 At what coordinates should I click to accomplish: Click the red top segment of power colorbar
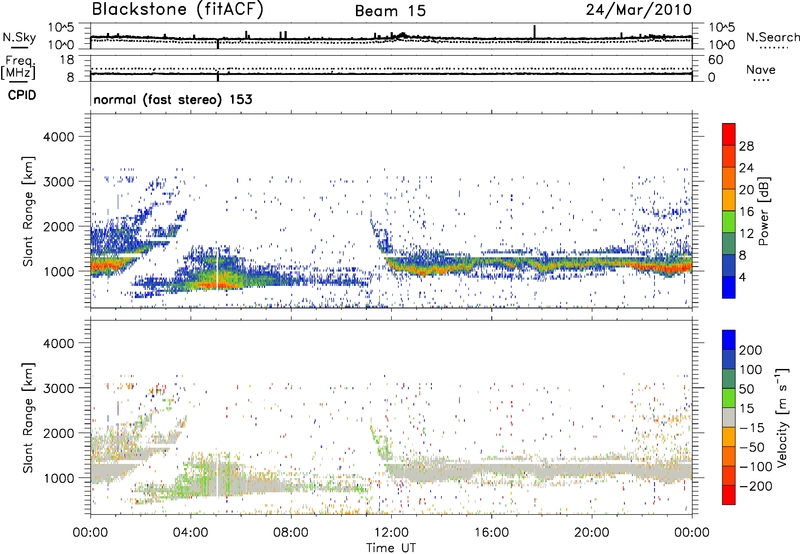click(729, 135)
